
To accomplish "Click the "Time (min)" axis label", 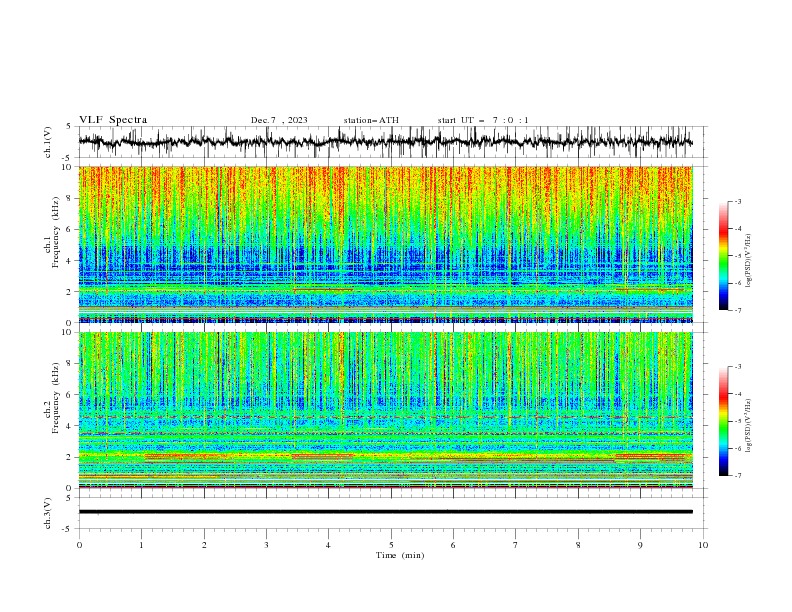I will pos(400,555).
